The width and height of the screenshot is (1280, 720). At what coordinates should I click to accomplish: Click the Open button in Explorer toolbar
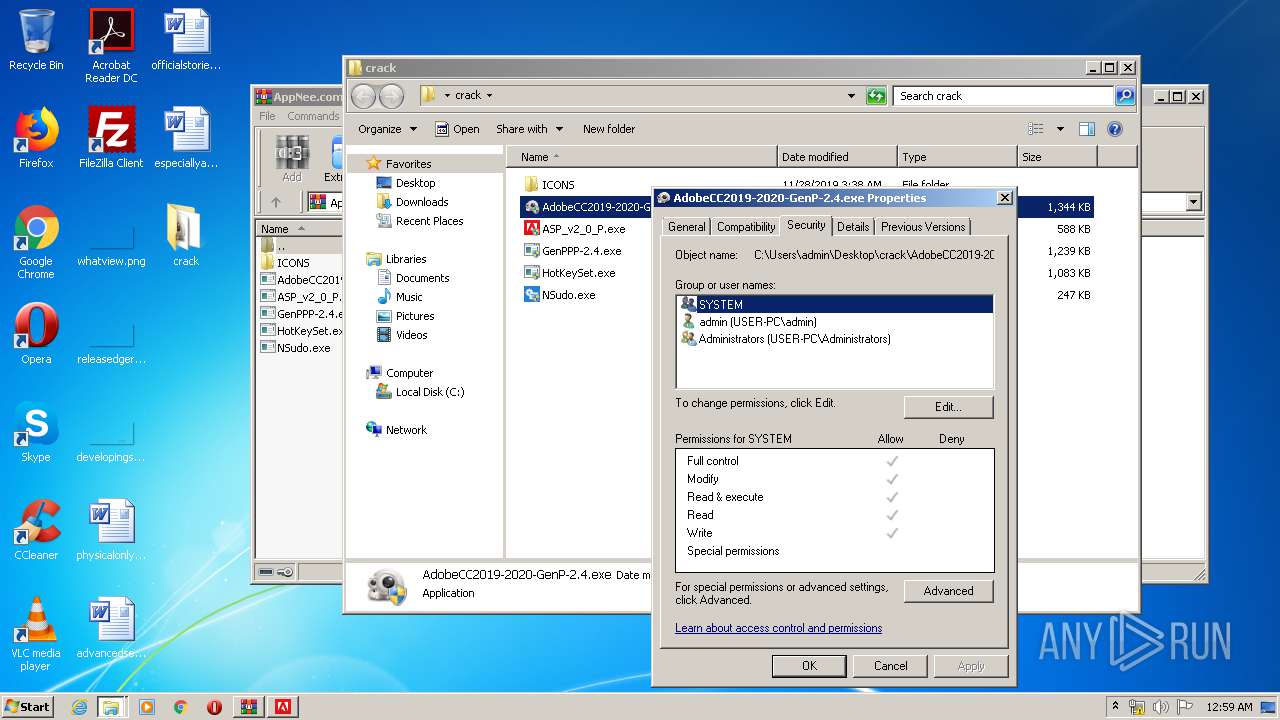[x=457, y=129]
